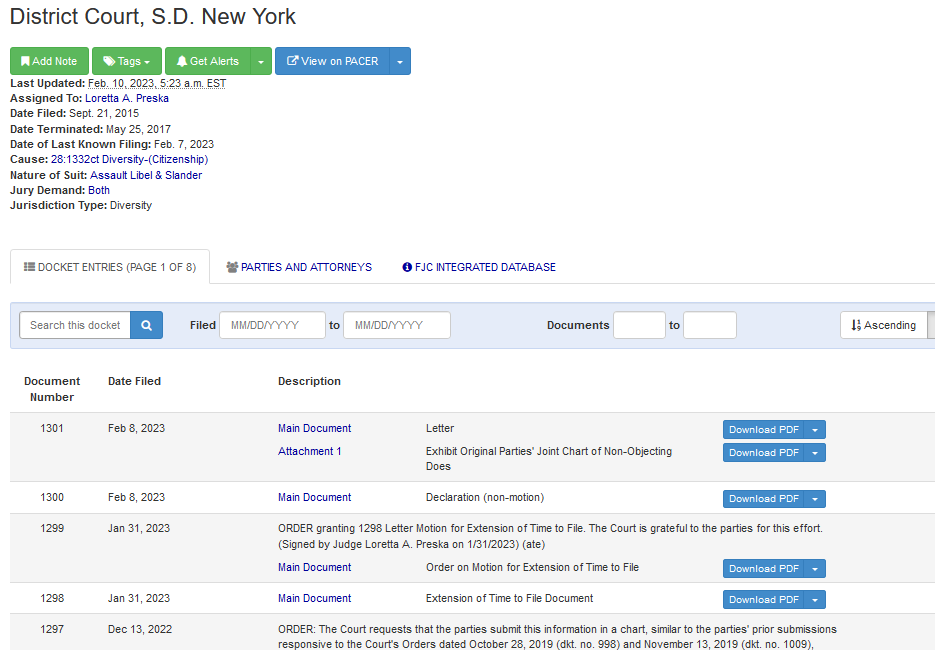Click View on PACER button
935x650 pixels.
(332, 61)
